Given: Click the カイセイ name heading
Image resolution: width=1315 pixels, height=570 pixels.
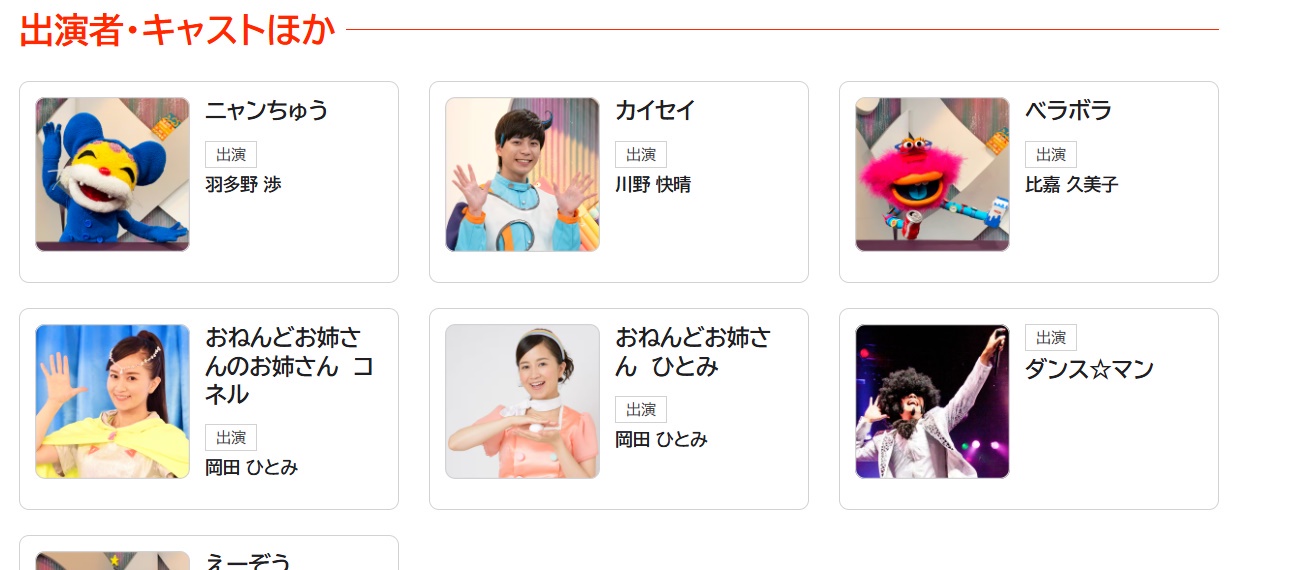Looking at the screenshot, I should pyautogui.click(x=655, y=111).
